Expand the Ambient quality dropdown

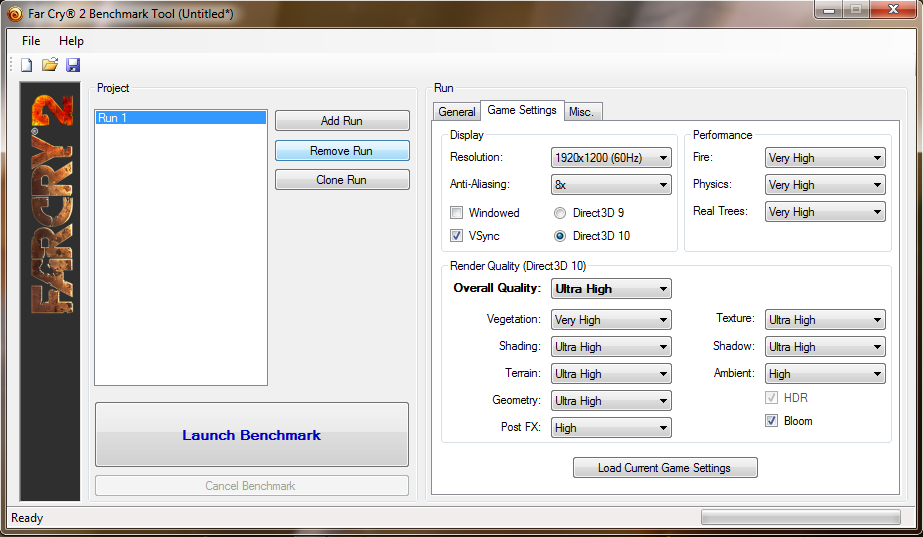click(x=825, y=374)
